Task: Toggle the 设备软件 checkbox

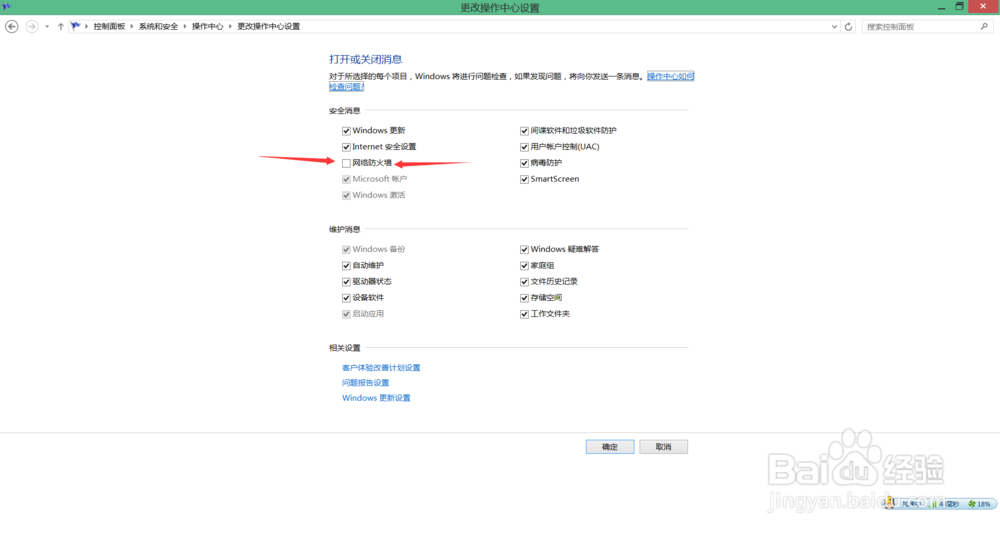Action: point(346,298)
